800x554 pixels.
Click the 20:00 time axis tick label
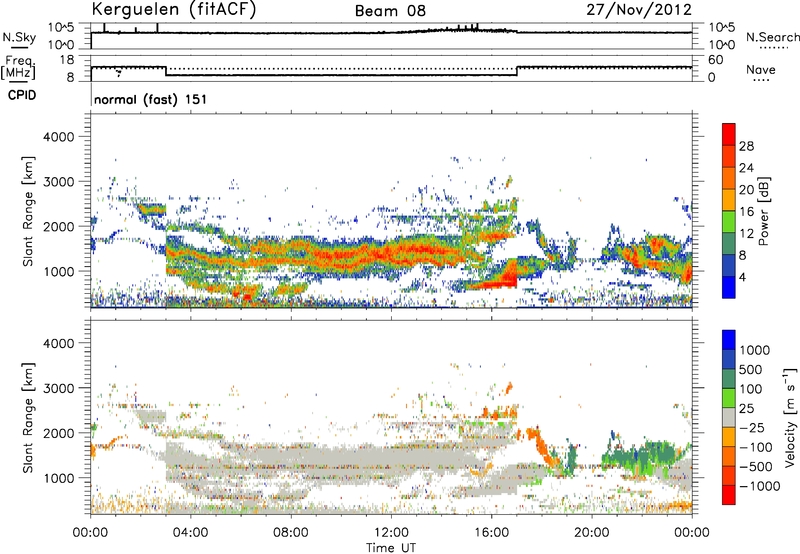(x=591, y=533)
